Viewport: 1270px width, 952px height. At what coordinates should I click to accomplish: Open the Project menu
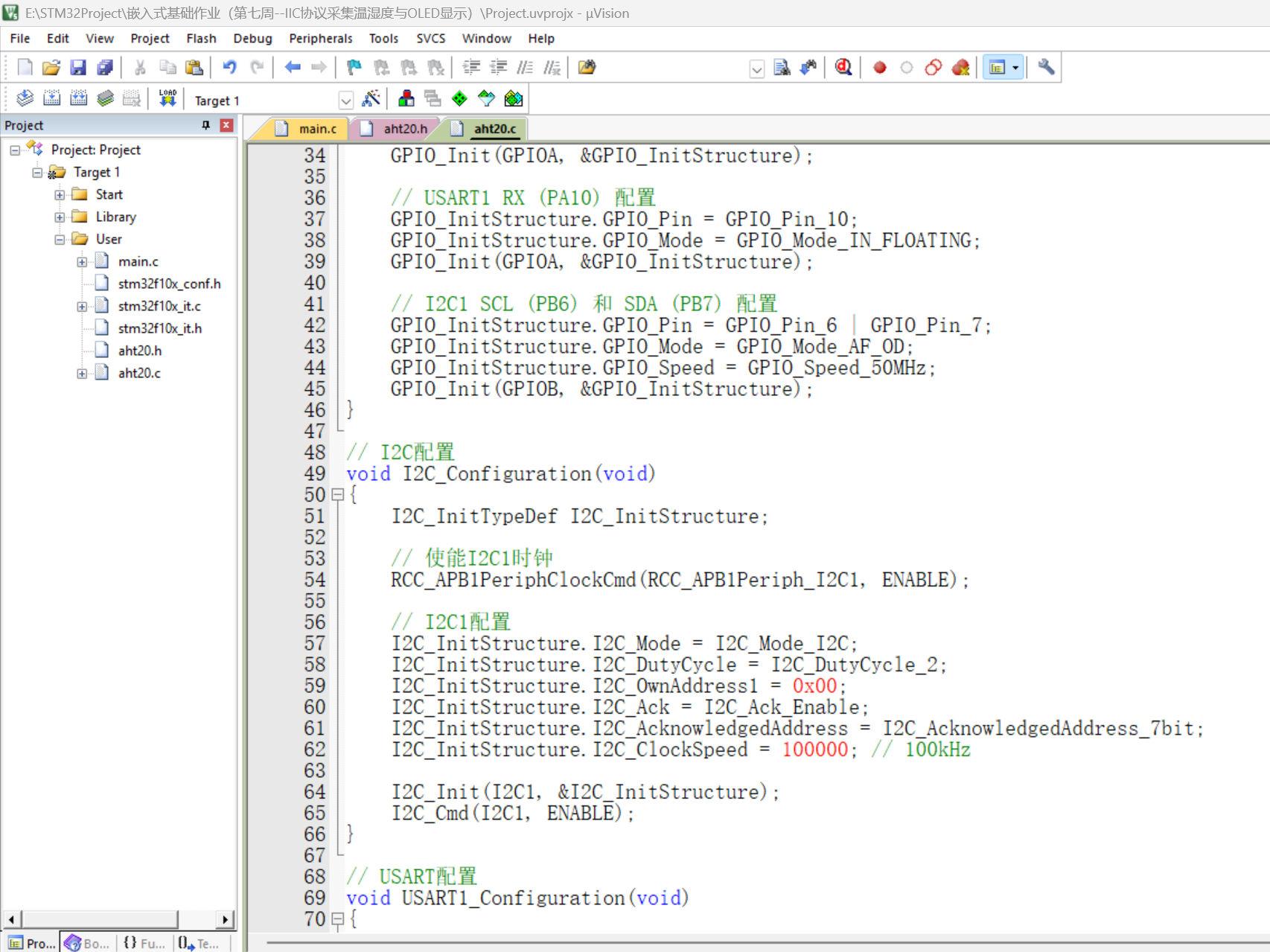click(150, 38)
